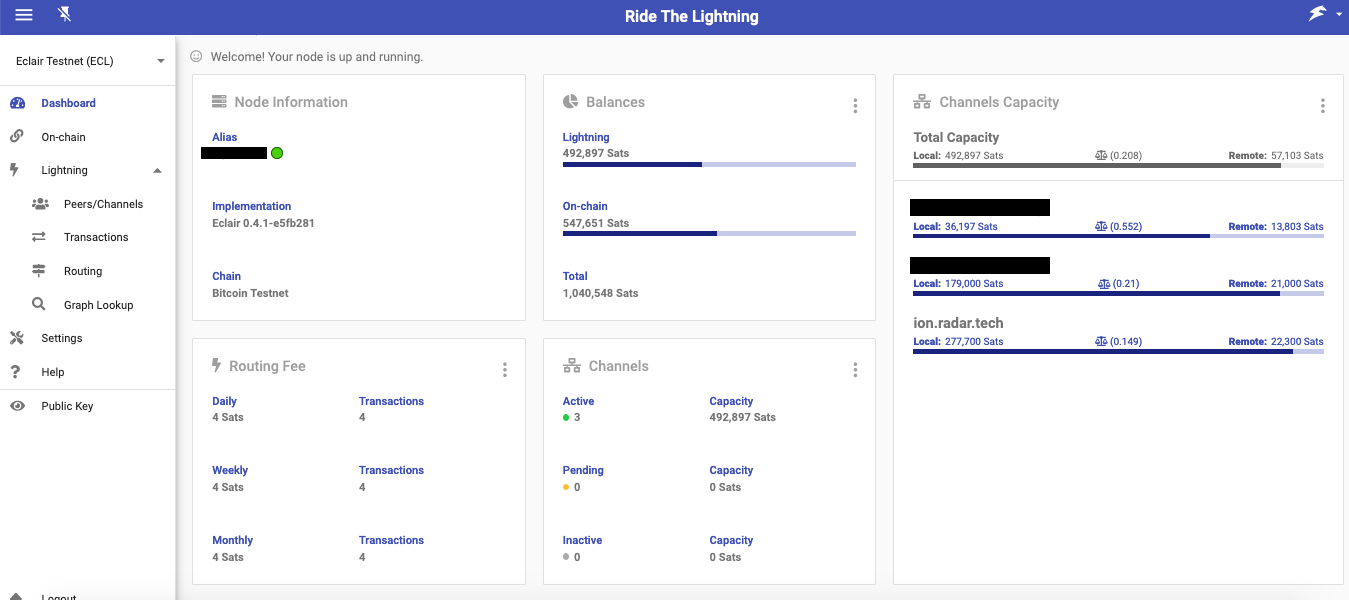
Task: Go to On-chain section
Action: click(x=63, y=137)
